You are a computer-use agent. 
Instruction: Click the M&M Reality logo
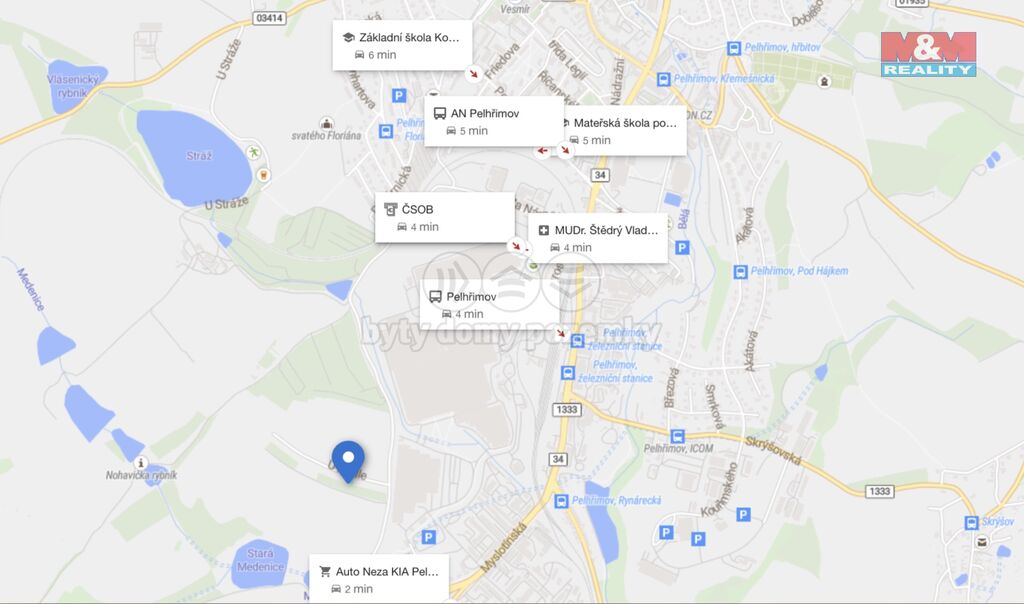[x=928, y=54]
